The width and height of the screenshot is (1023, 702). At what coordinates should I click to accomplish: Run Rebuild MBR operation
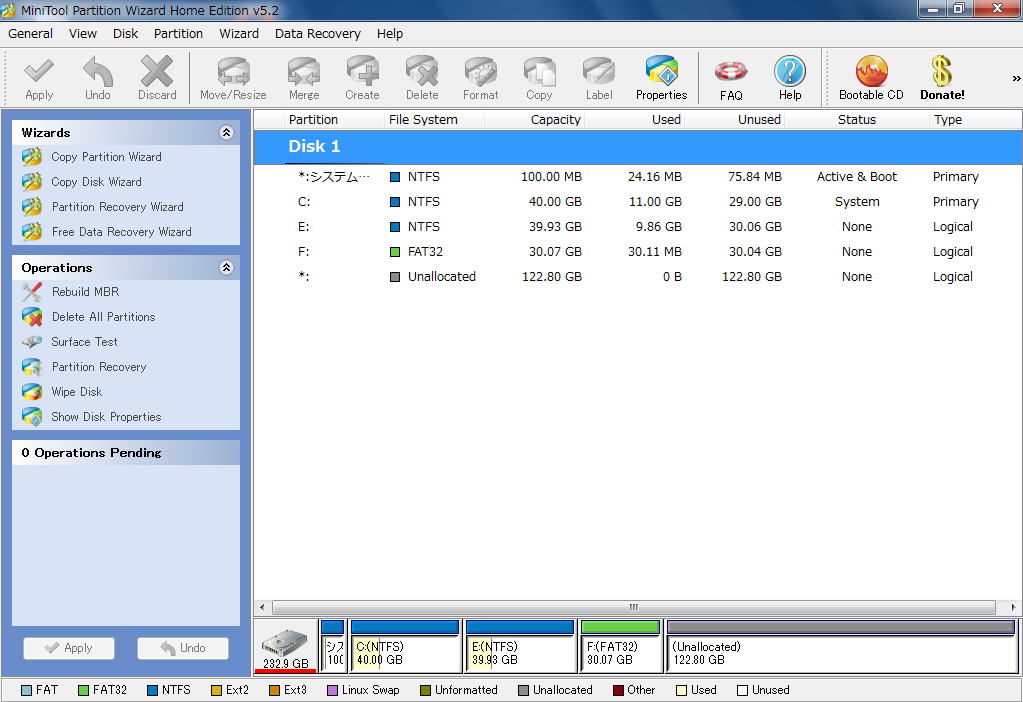pyautogui.click(x=85, y=292)
